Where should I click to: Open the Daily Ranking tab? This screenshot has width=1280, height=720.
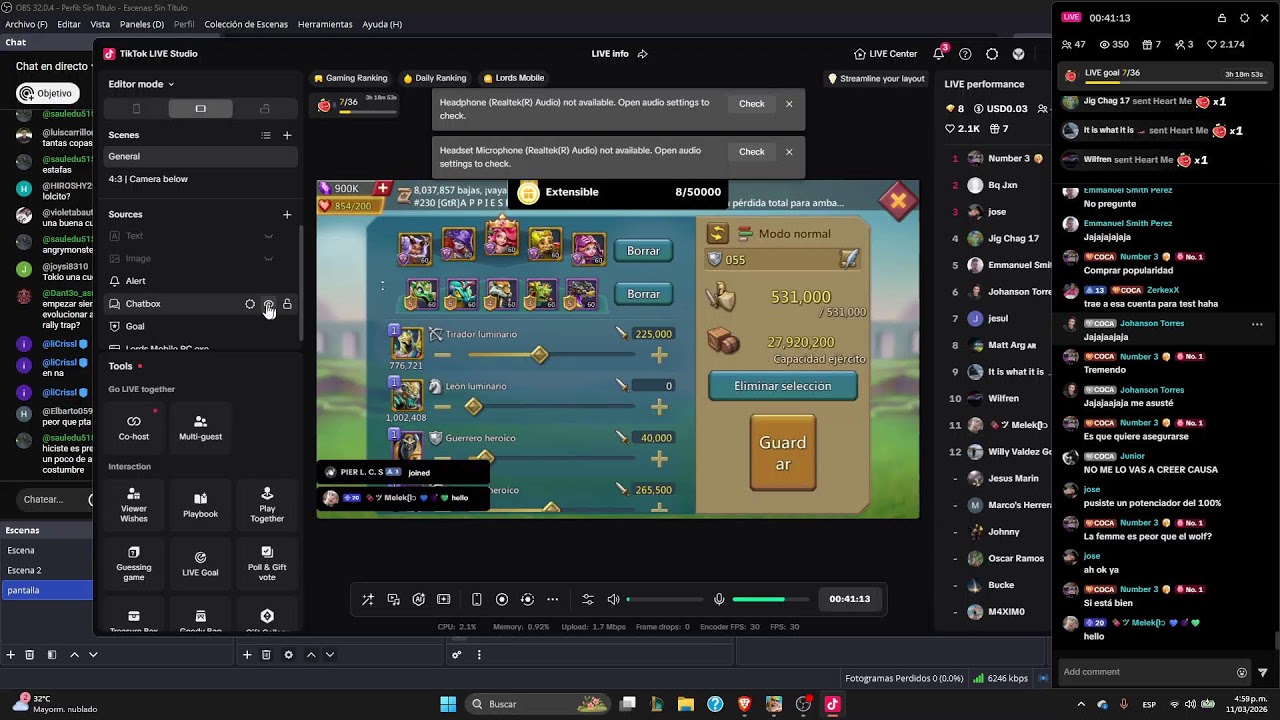pos(435,78)
